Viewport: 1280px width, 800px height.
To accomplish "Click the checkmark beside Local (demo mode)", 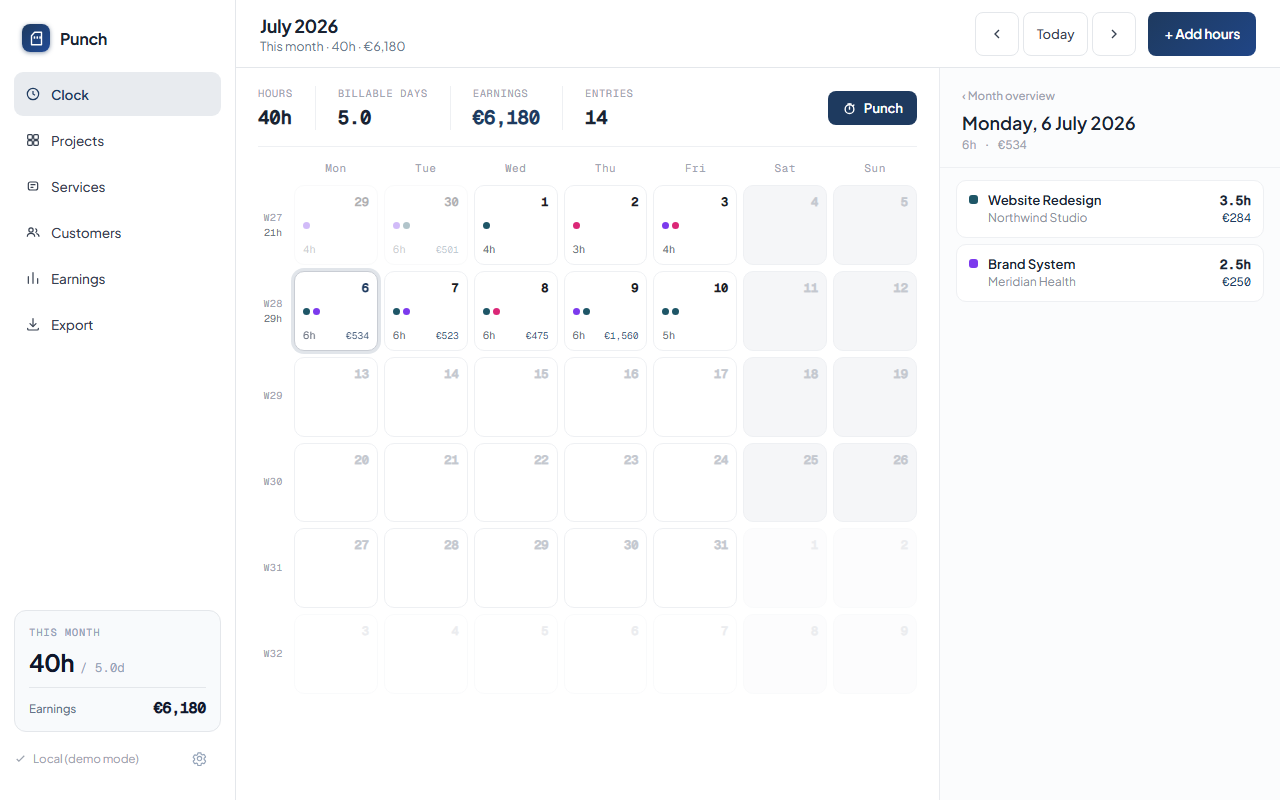I will coord(21,759).
